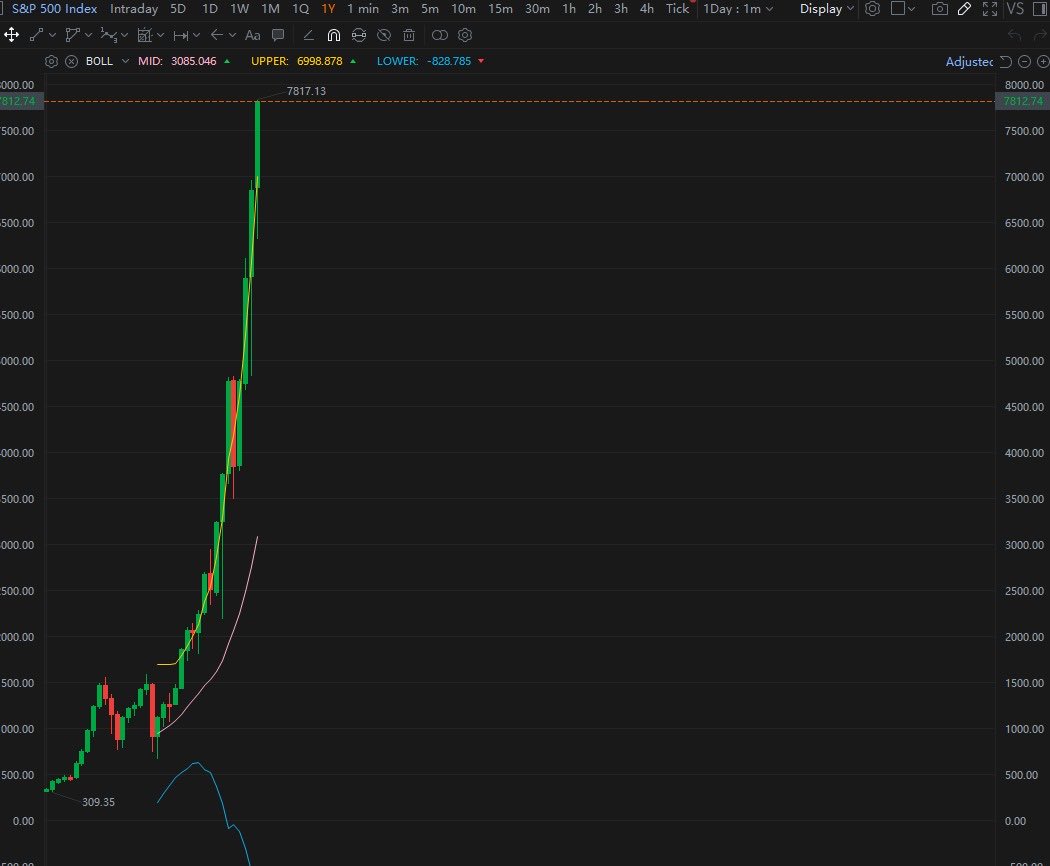Select the move/crosshair cursor tool
This screenshot has width=1050, height=866.
point(11,35)
